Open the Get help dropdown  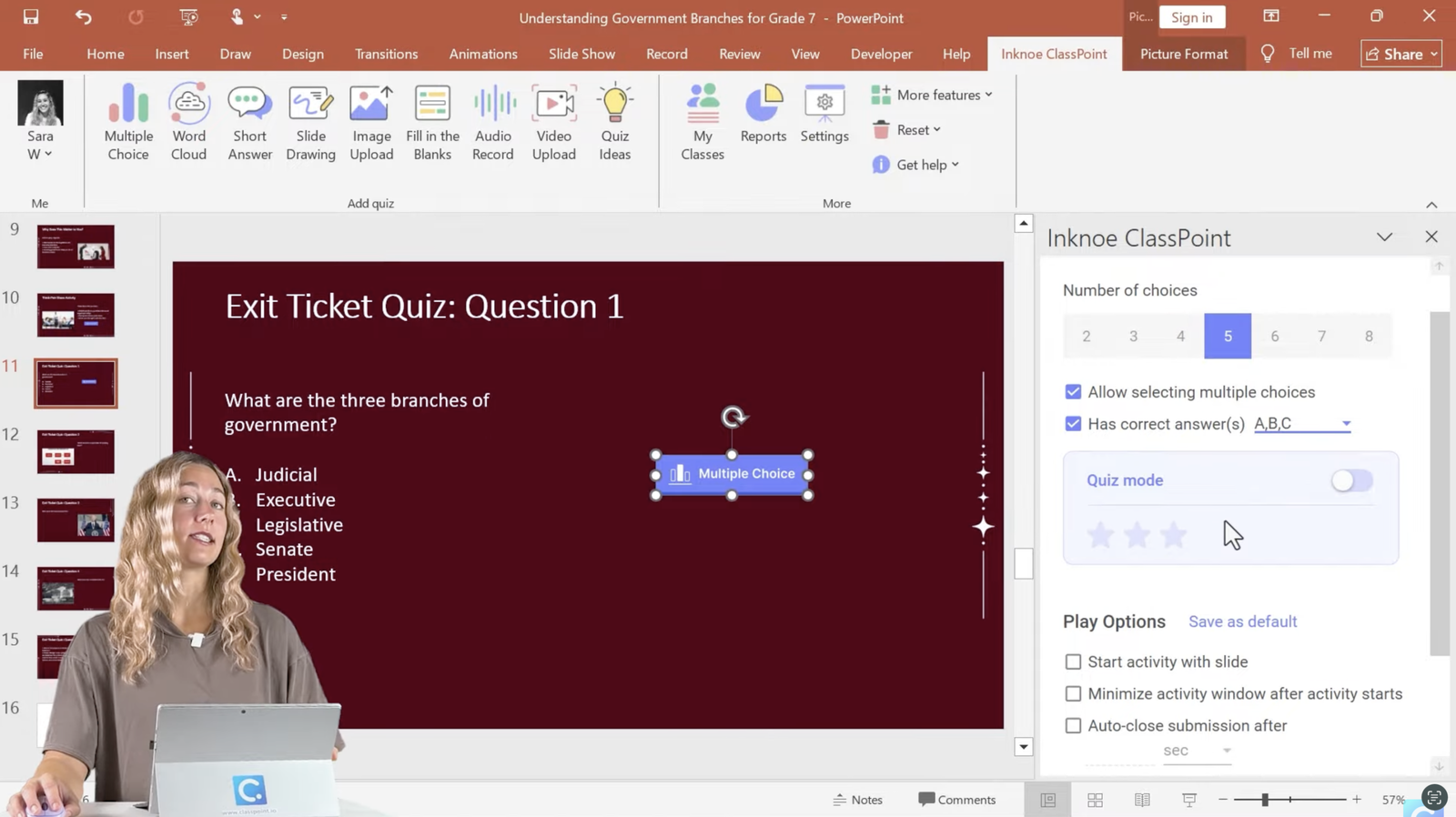[x=915, y=165]
